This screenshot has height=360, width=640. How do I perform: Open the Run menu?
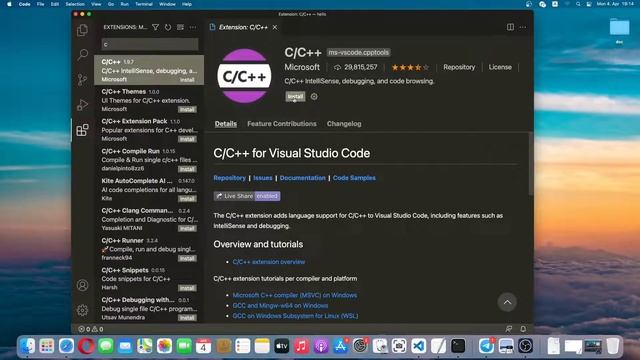[x=124, y=4]
